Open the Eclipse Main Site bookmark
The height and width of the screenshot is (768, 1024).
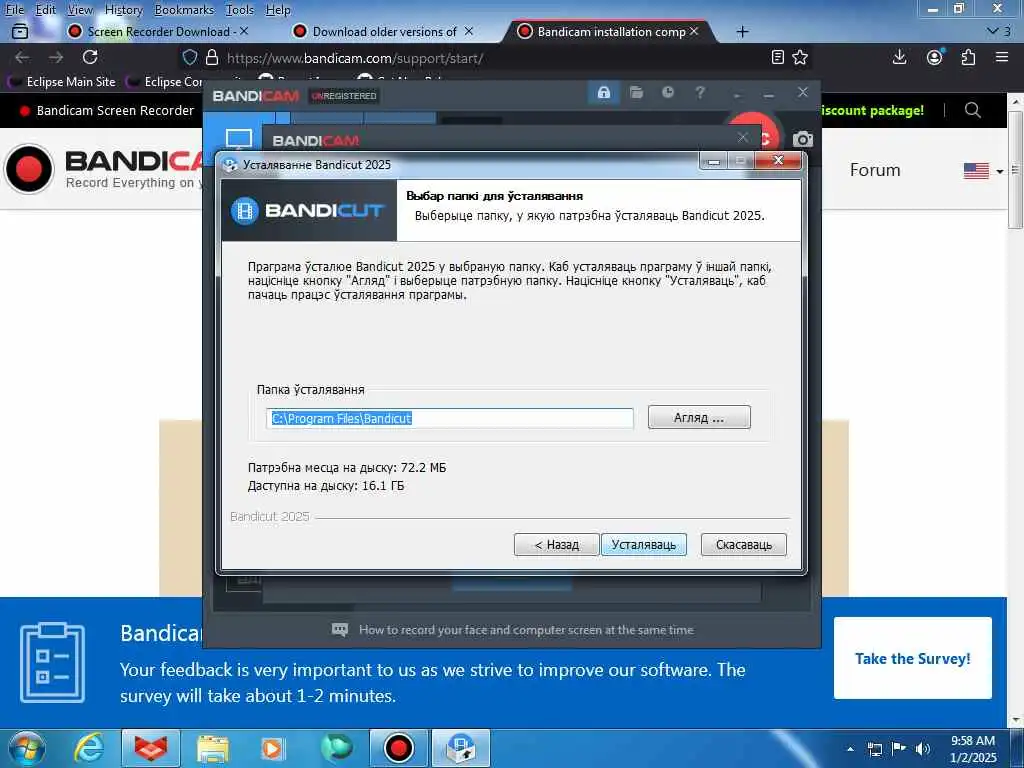coord(62,82)
